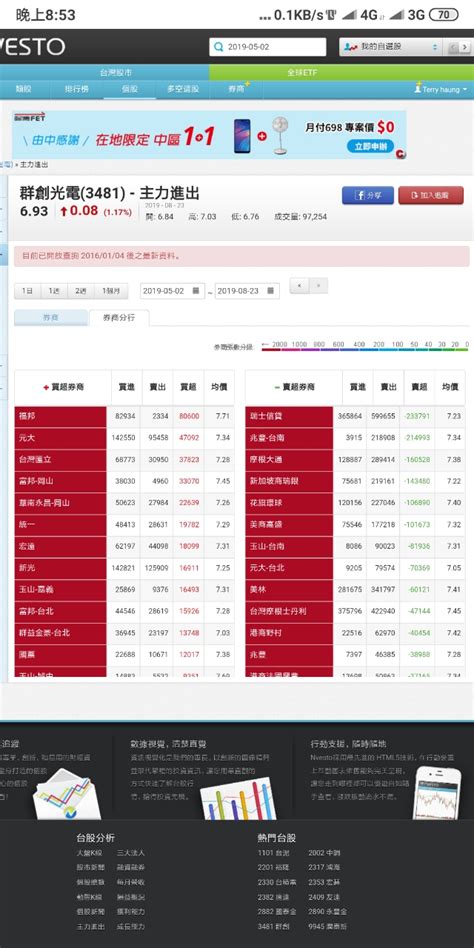474x948 pixels.
Task: Click the 分享 share button
Action: click(368, 195)
